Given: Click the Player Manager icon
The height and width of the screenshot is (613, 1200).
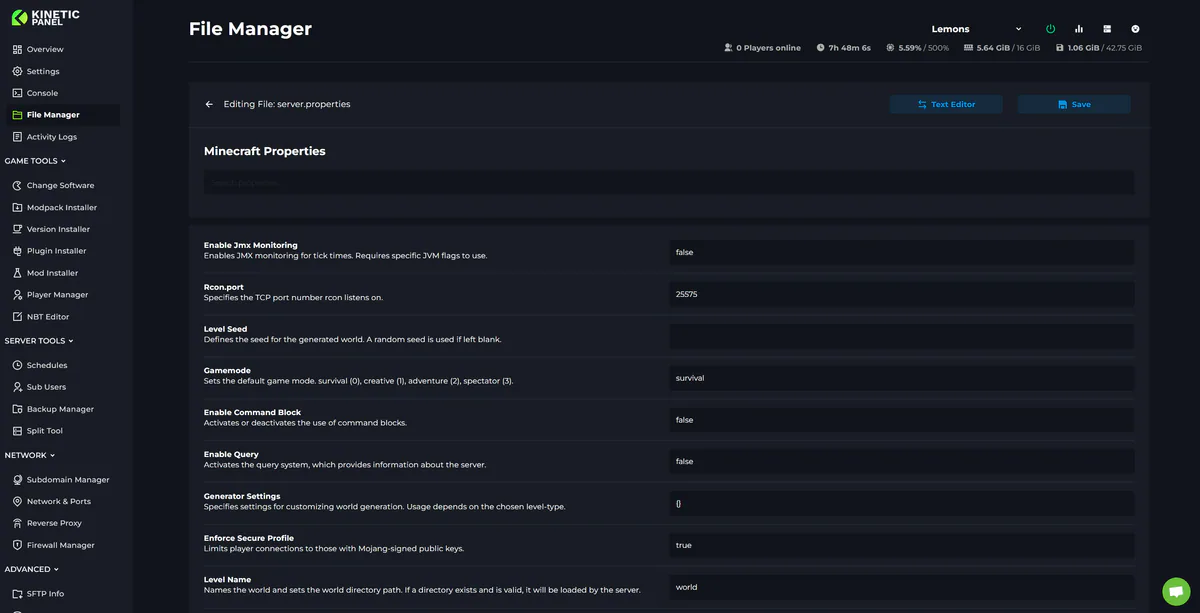Looking at the screenshot, I should click(17, 295).
